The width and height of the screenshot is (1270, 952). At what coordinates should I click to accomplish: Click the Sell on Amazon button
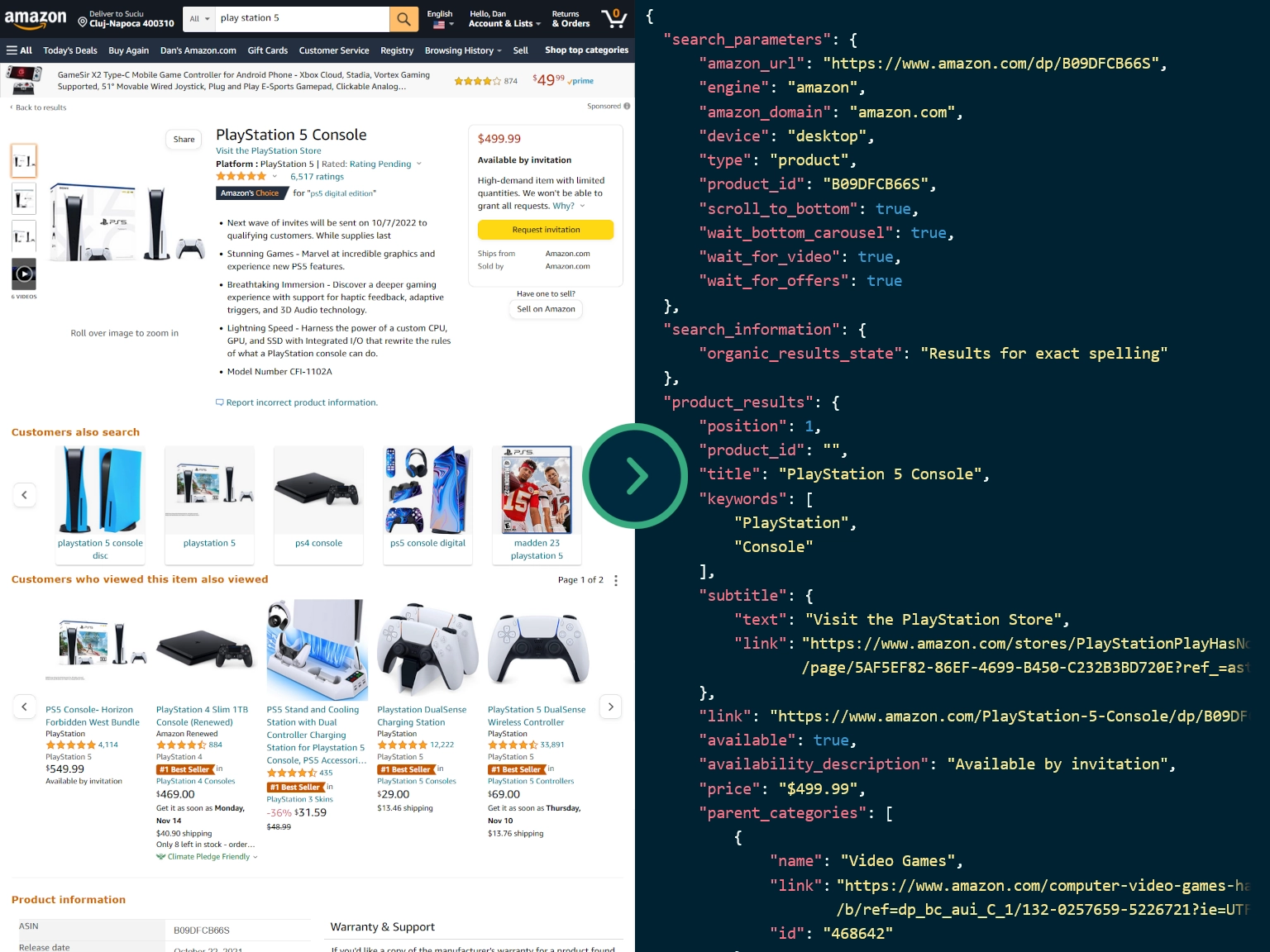546,309
